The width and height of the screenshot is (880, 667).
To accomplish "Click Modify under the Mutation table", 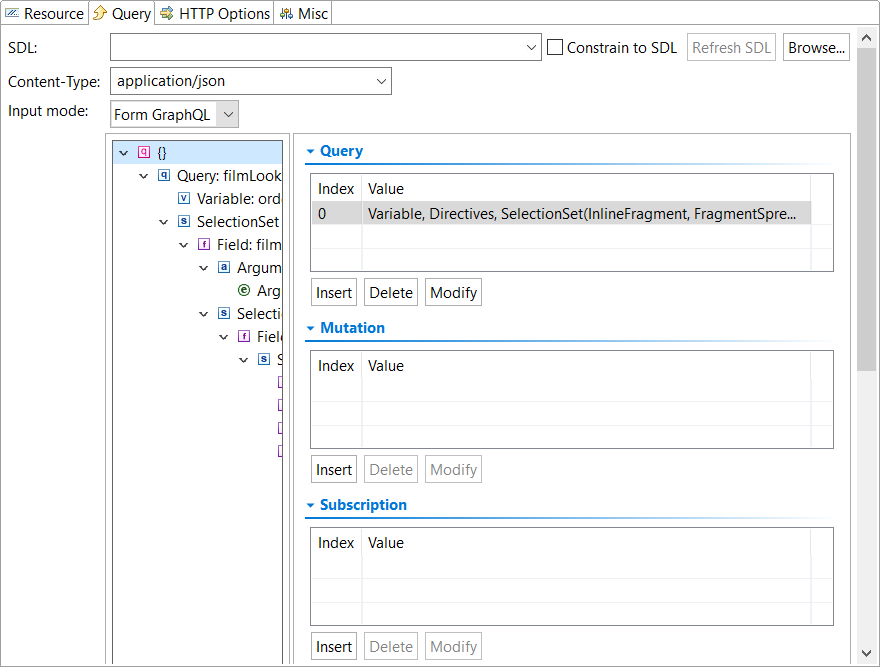I will [453, 469].
